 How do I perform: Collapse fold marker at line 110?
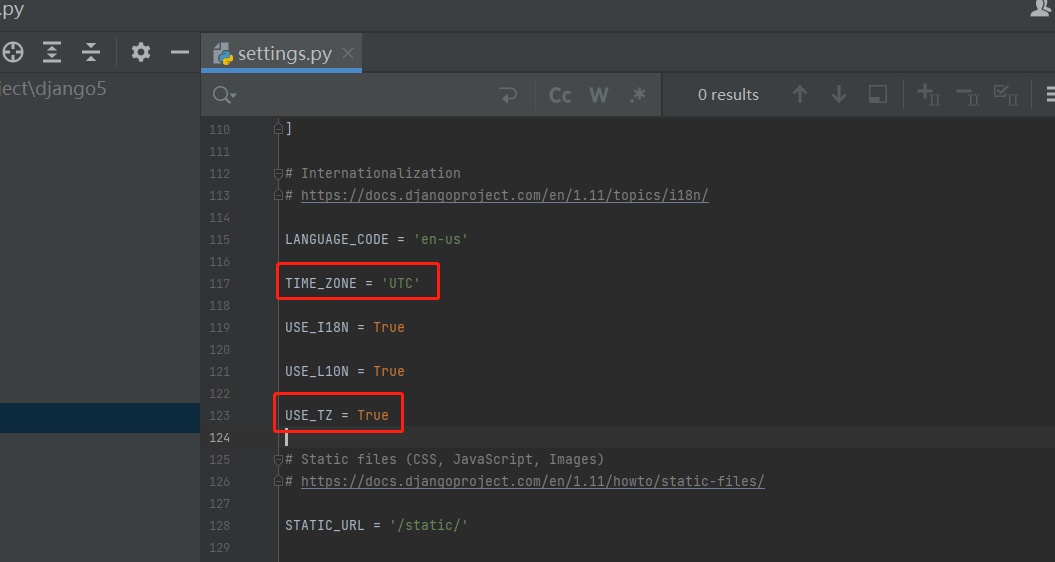[278, 129]
